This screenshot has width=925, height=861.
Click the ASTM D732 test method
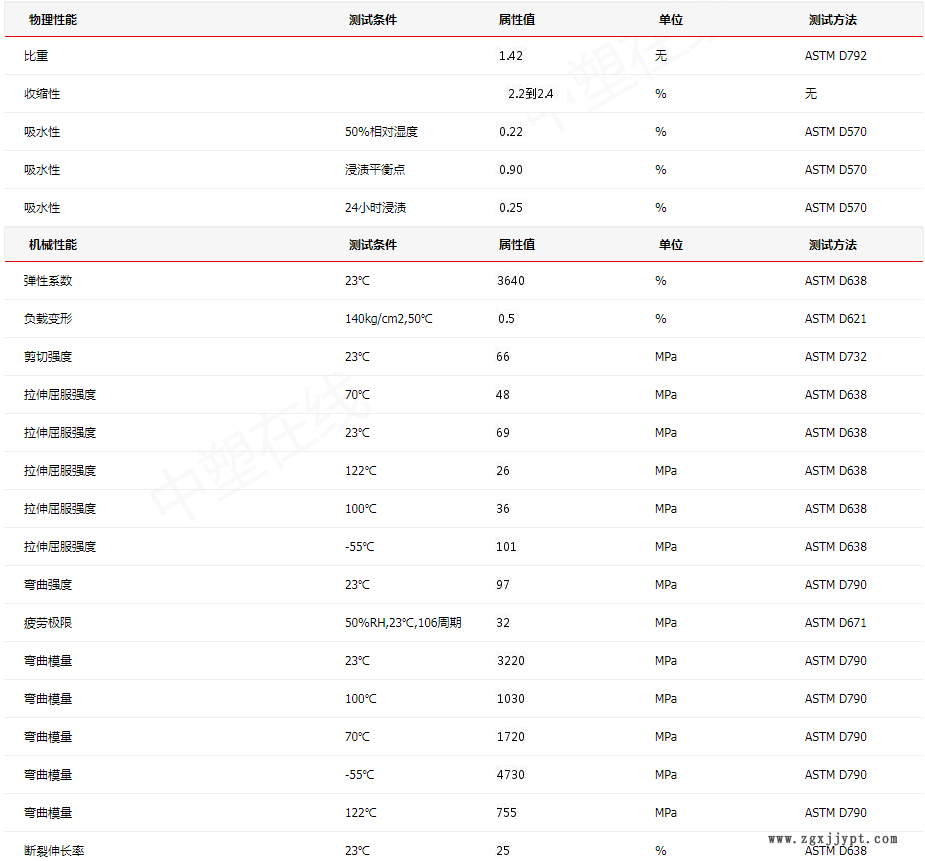pyautogui.click(x=836, y=357)
